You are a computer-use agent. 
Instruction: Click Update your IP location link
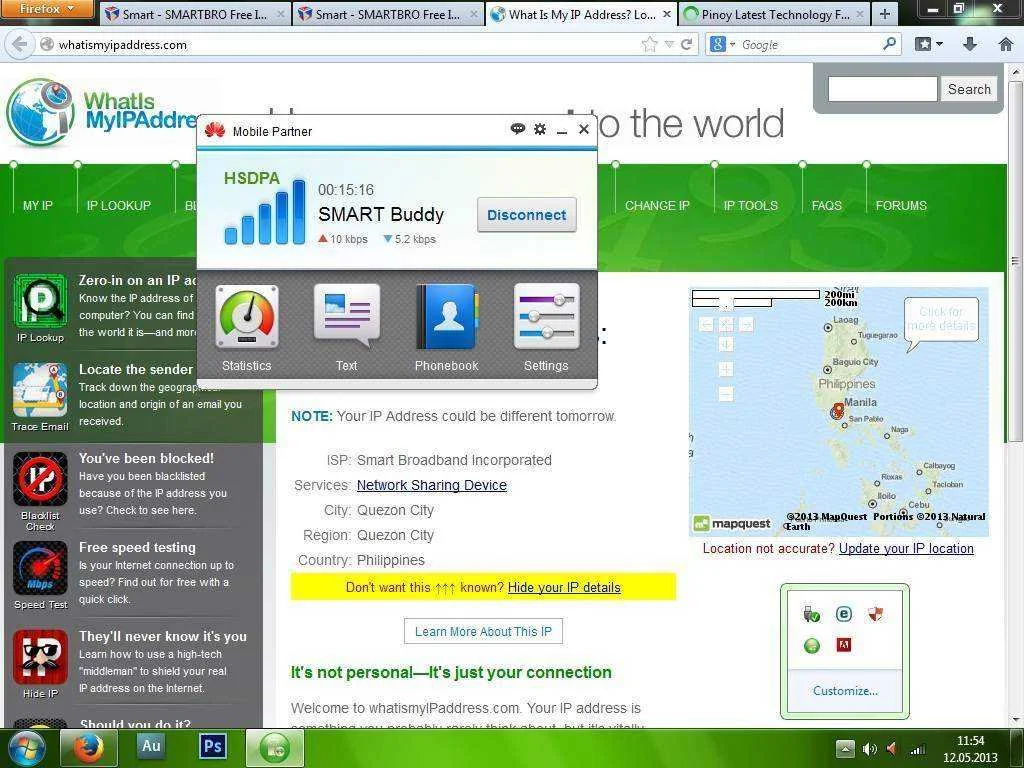pos(906,549)
